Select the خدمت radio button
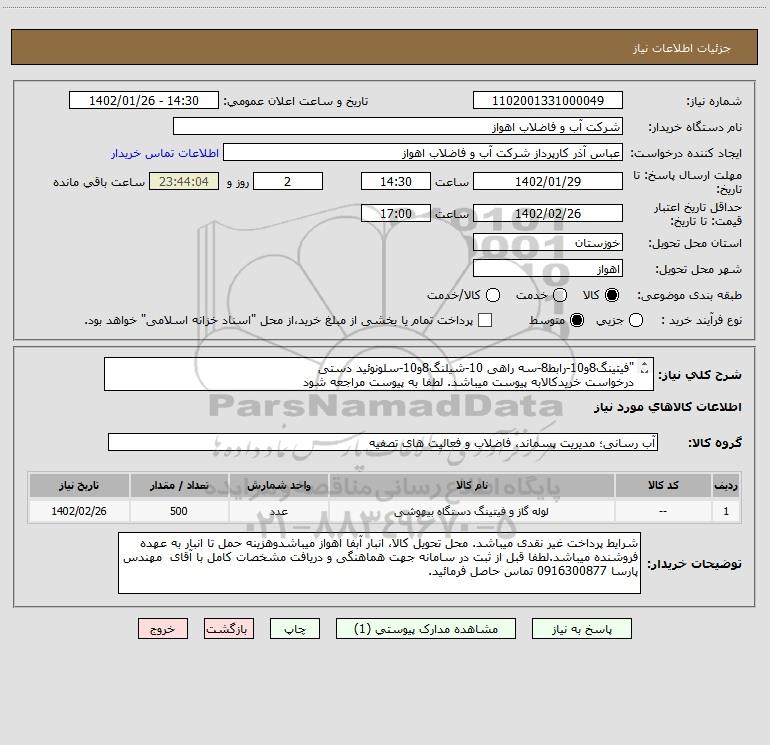 [560, 295]
